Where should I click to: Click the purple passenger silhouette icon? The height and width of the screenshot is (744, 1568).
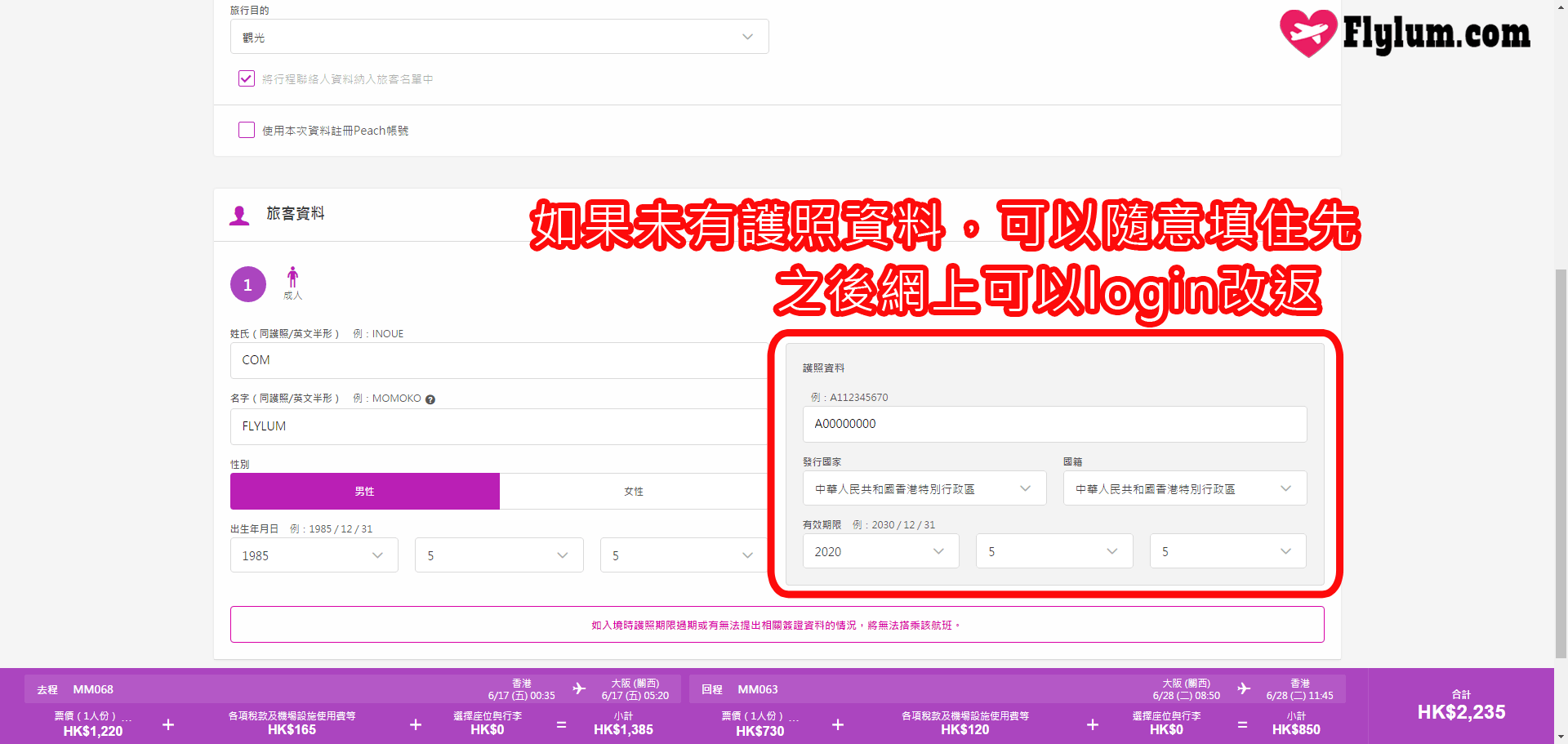pos(239,216)
